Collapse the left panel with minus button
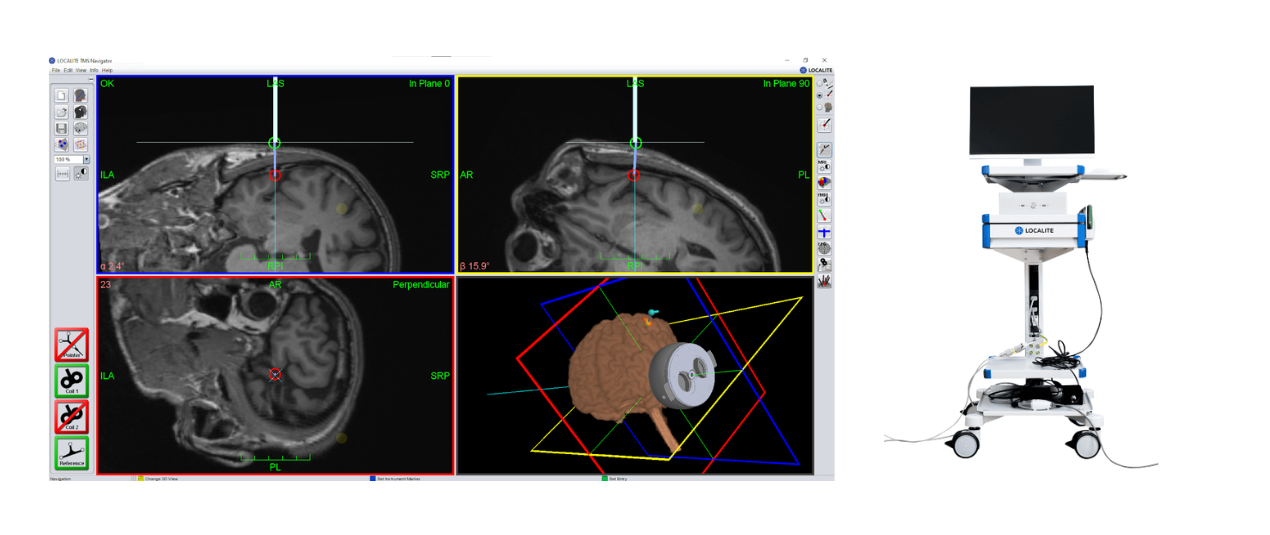The width and height of the screenshot is (1270, 535). (x=91, y=79)
